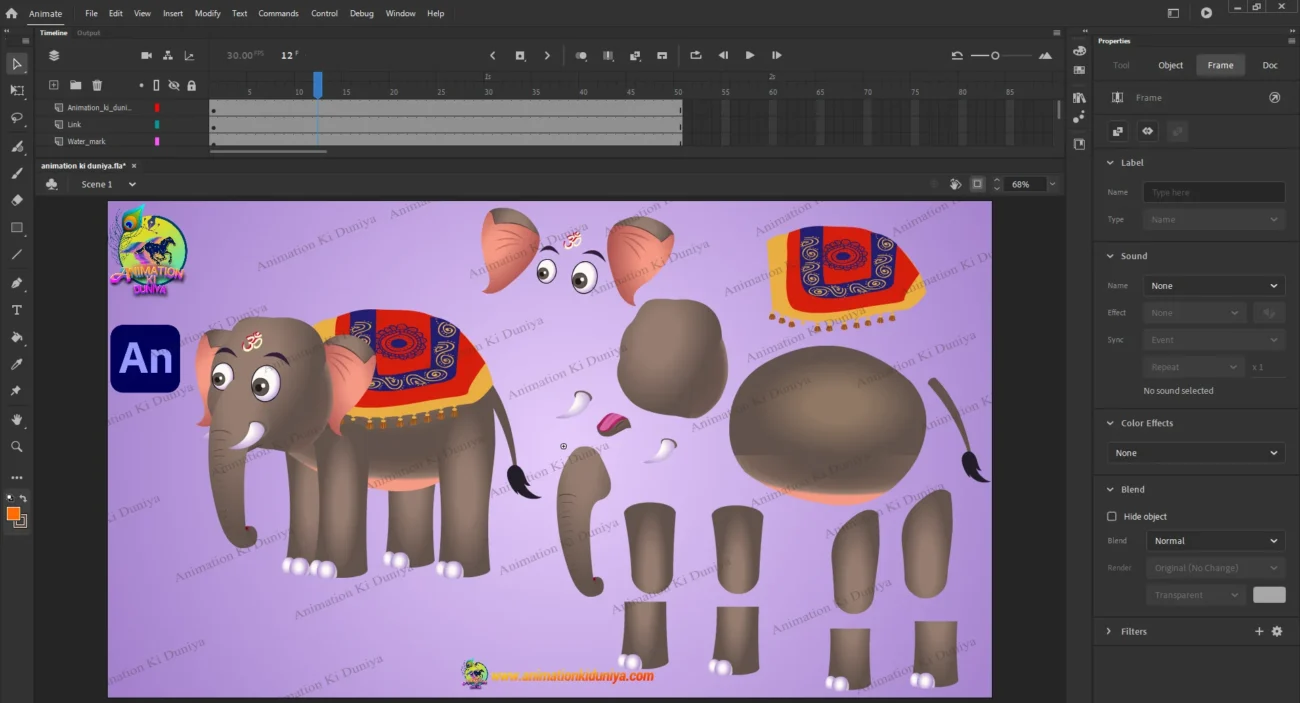This screenshot has width=1300, height=703.
Task: Pick the Text tool
Action: 17,310
